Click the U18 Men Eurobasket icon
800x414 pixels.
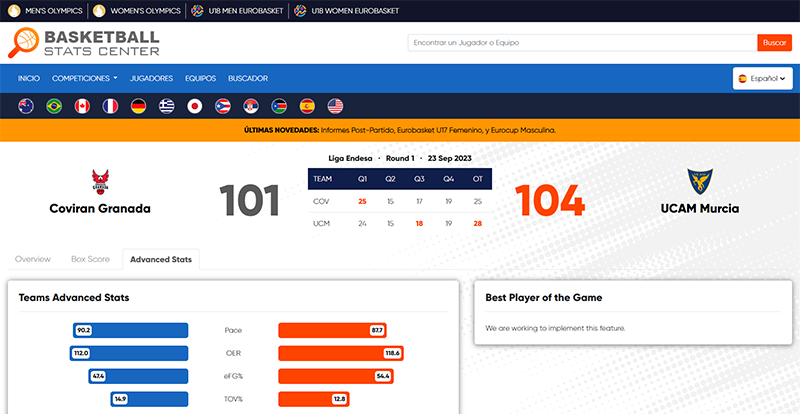(197, 11)
